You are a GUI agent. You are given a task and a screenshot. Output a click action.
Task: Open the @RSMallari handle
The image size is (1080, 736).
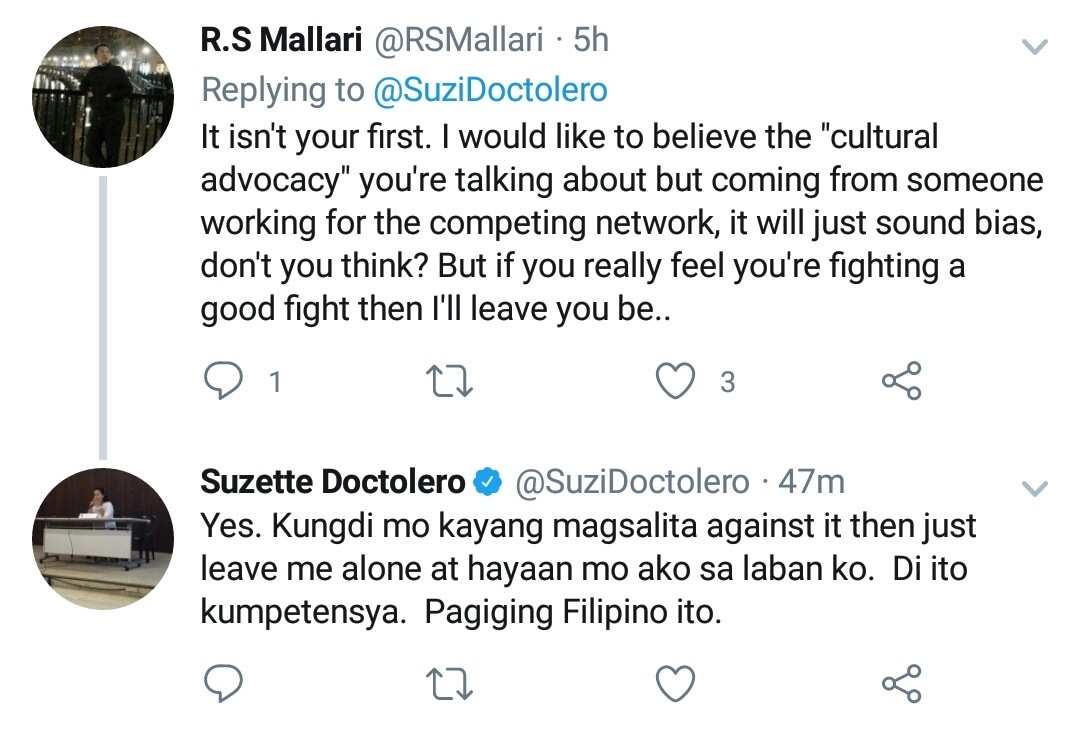tap(459, 40)
